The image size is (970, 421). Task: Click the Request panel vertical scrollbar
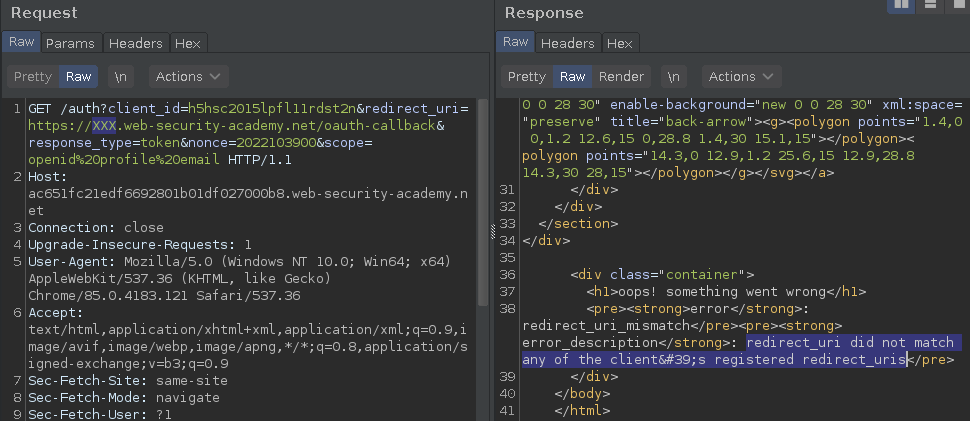point(483,204)
